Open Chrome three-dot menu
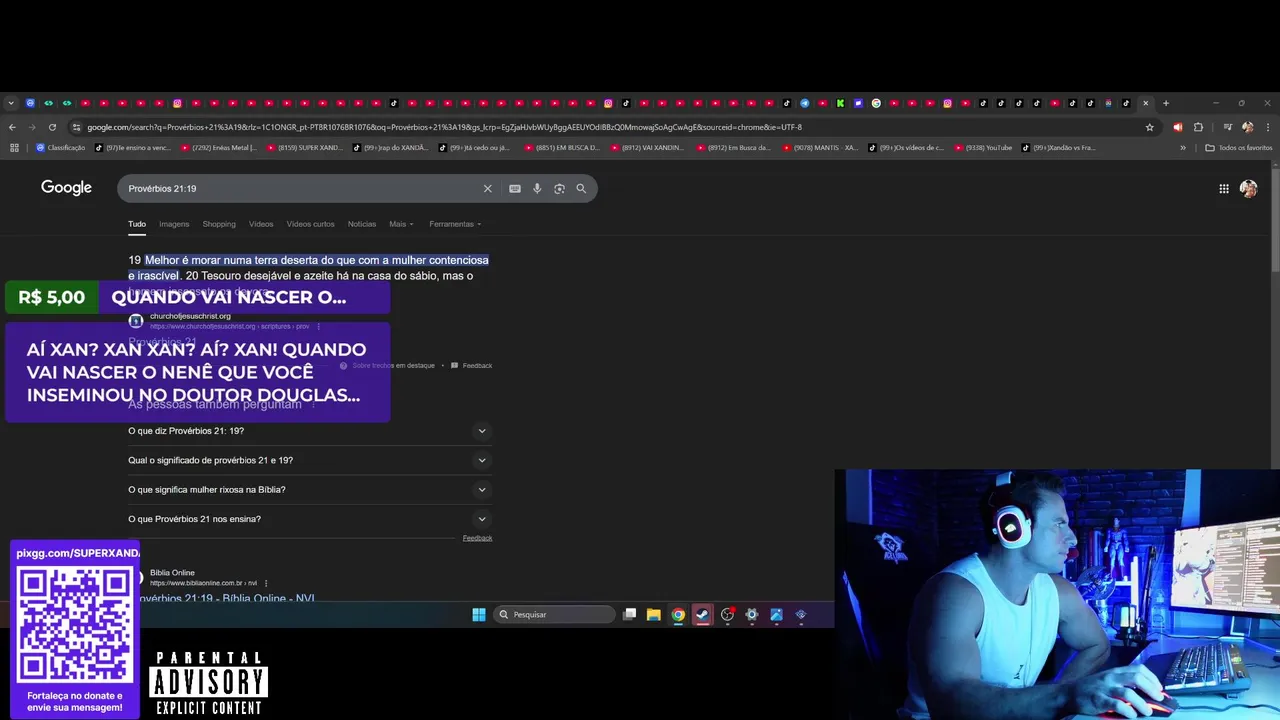 pyautogui.click(x=1268, y=127)
